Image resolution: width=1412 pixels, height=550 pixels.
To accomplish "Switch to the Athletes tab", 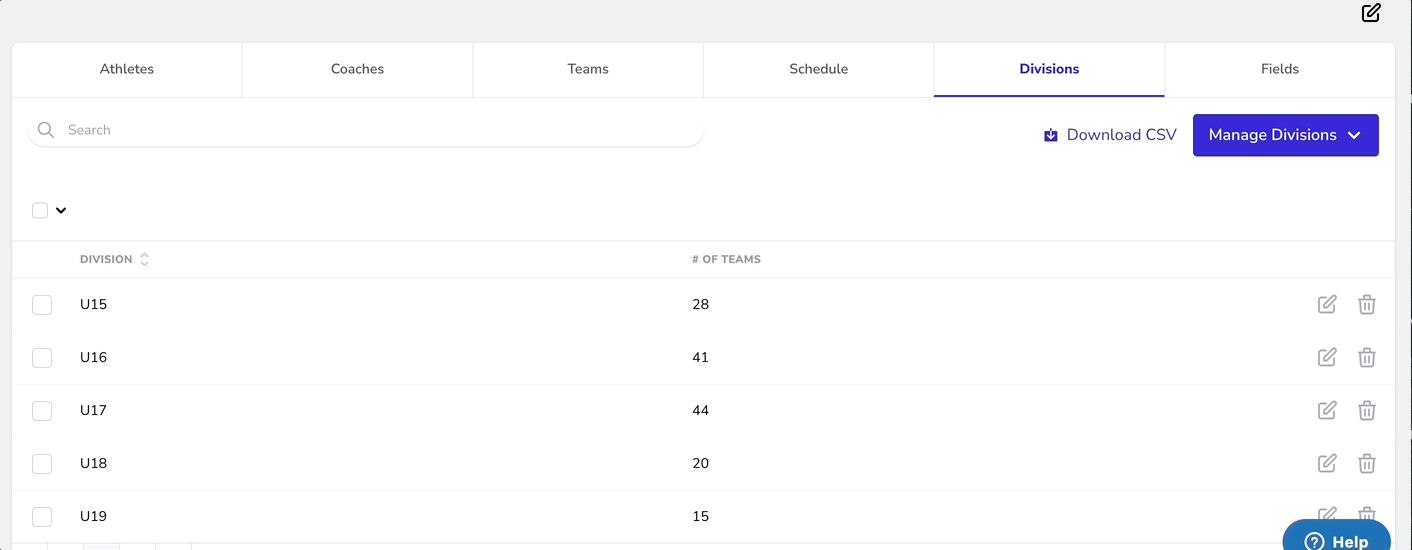I will (127, 69).
